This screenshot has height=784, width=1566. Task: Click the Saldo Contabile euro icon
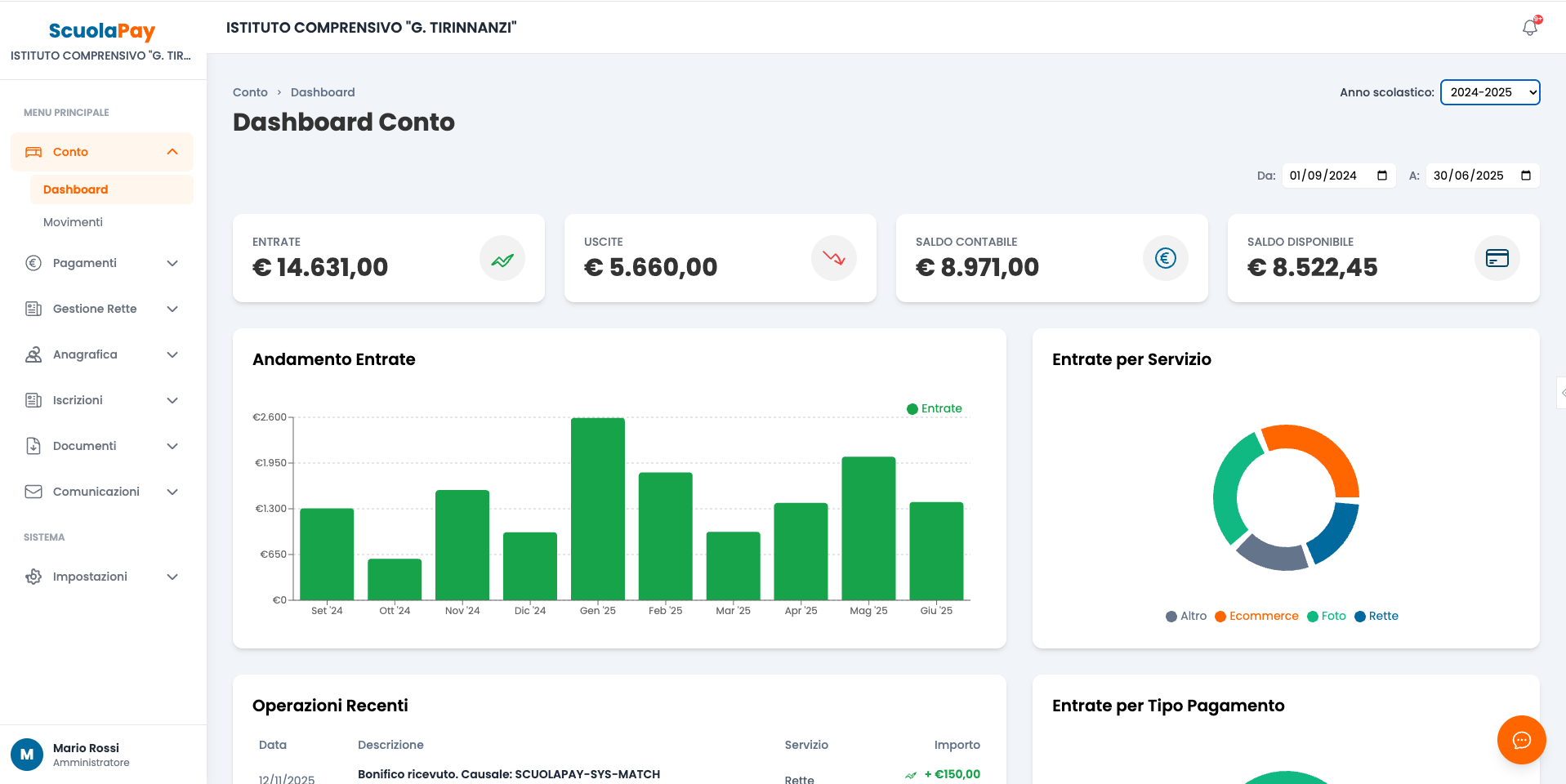pyautogui.click(x=1165, y=259)
